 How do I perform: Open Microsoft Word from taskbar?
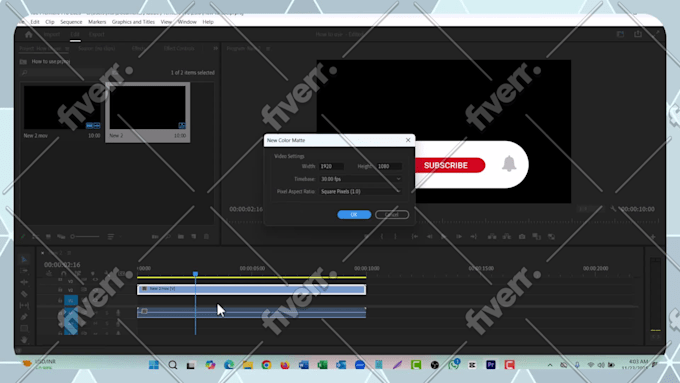pos(304,365)
